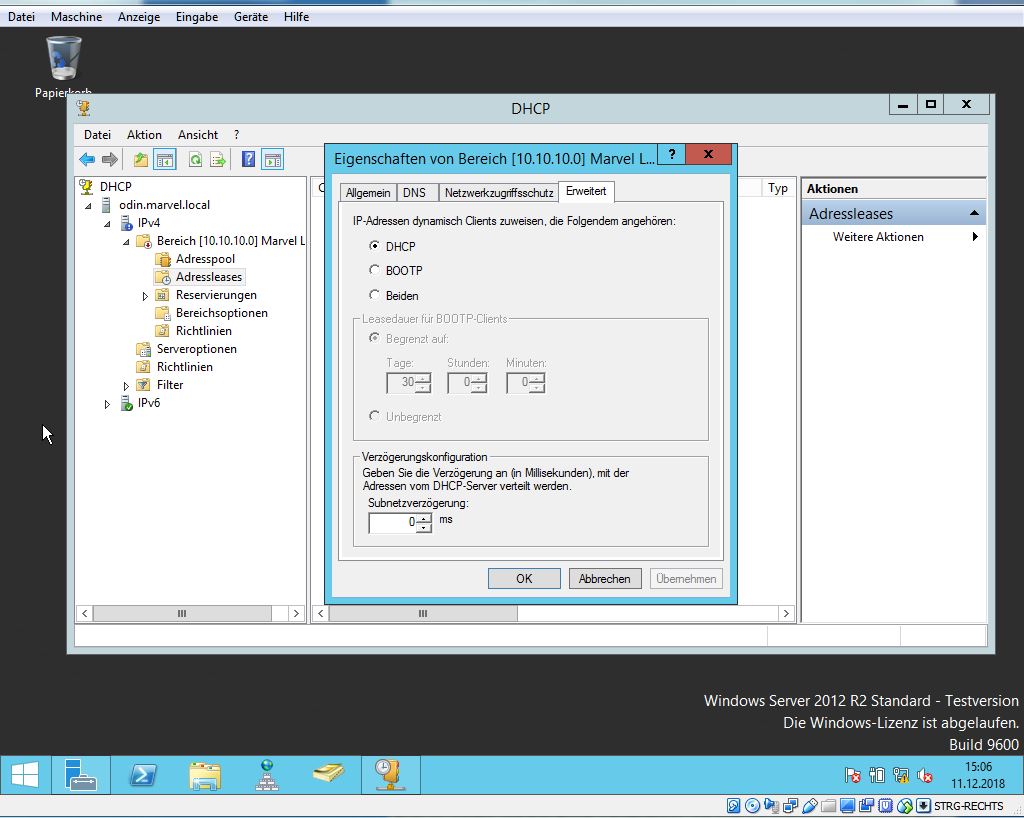Click the list pane horizontal scrollbar thumb
1024x818 pixels.
point(423,614)
